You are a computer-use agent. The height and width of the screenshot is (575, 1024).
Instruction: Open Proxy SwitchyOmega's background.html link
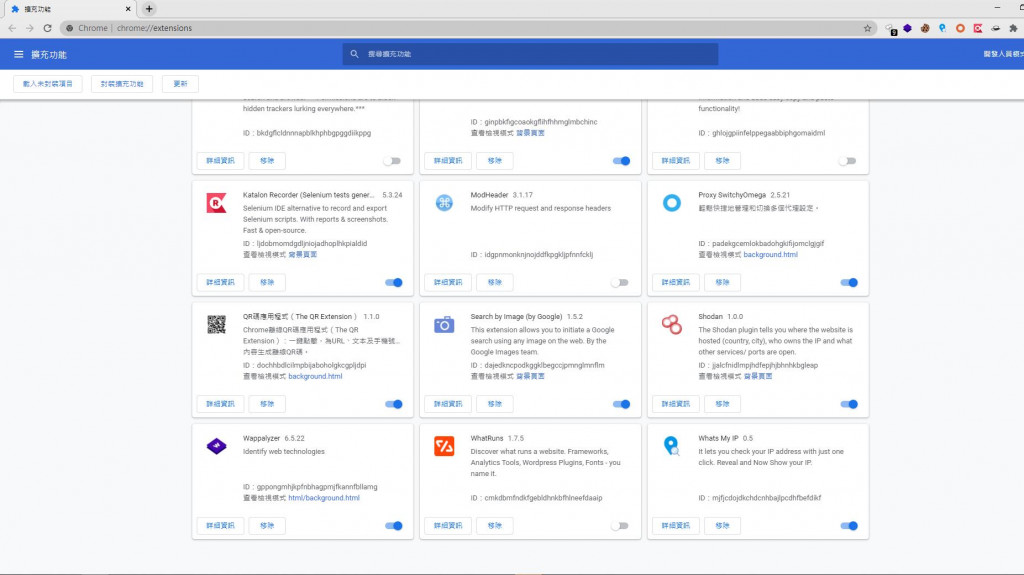(x=770, y=255)
